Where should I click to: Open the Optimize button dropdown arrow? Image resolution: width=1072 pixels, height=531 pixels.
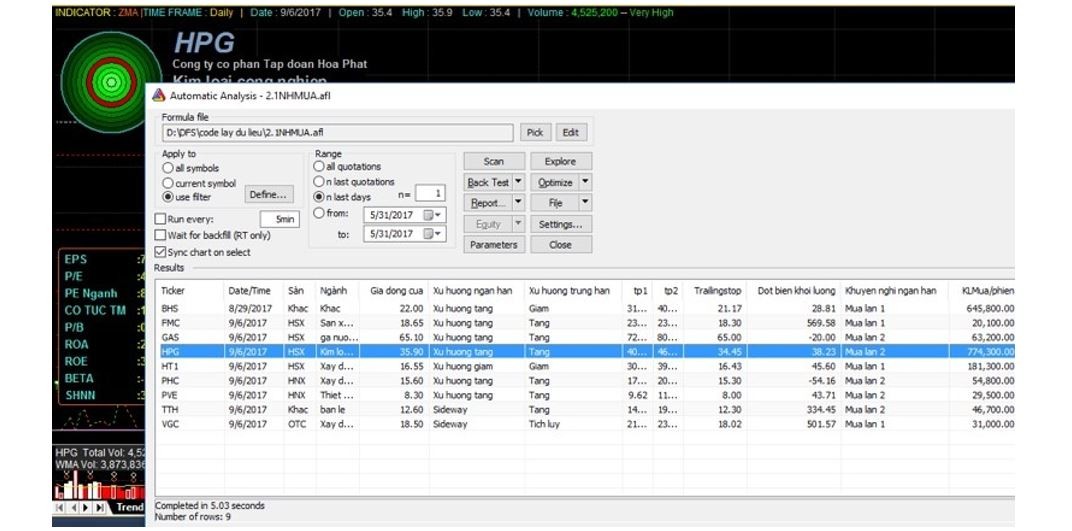(x=585, y=182)
